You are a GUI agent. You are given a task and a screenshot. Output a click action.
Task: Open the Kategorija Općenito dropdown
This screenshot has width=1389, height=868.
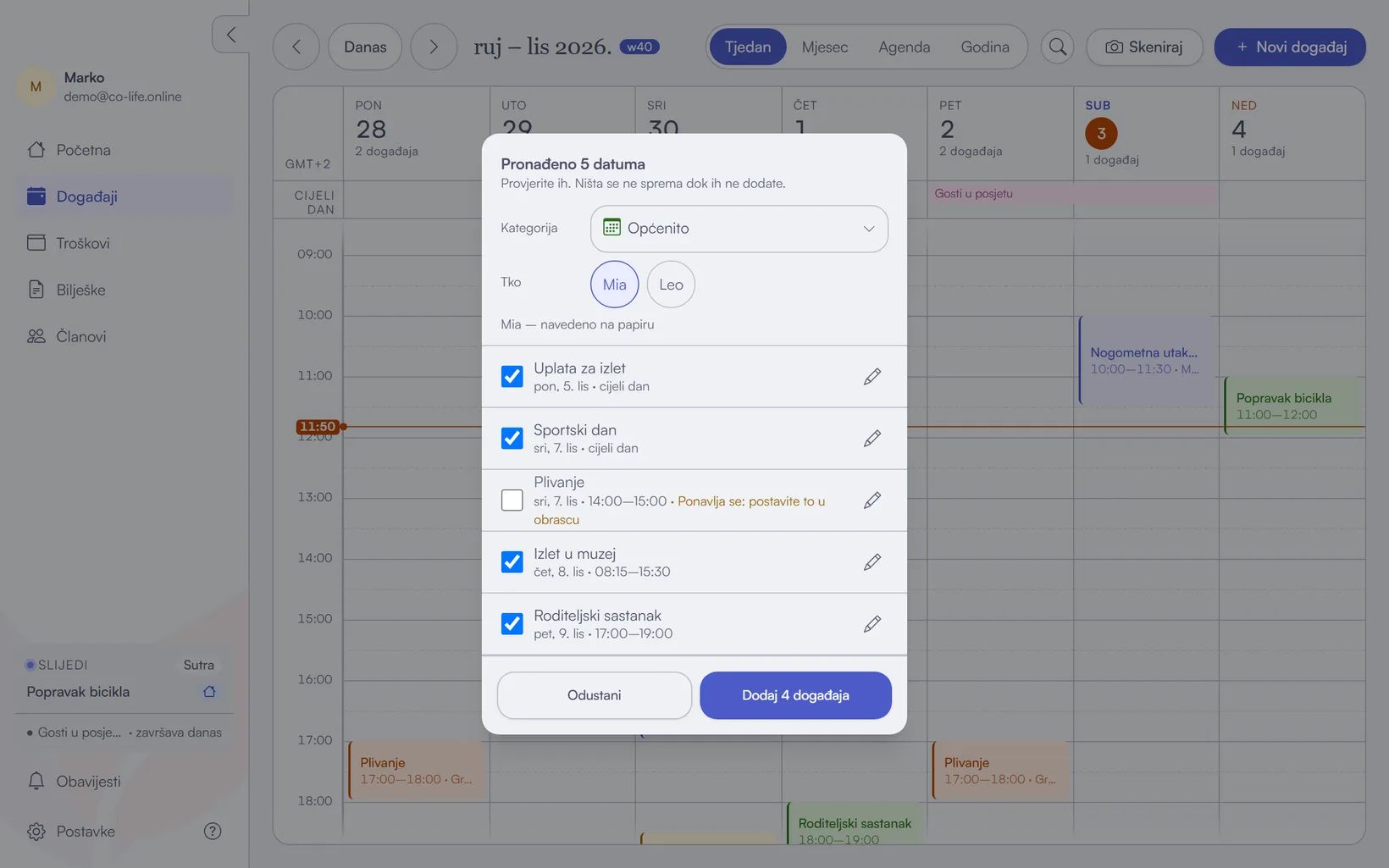click(739, 229)
